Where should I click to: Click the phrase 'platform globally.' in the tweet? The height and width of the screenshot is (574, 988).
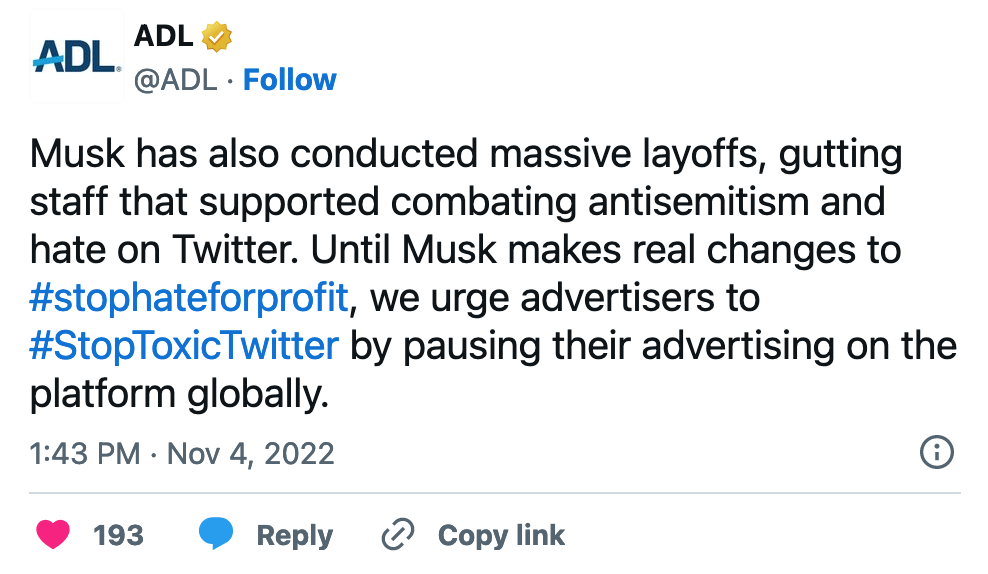179,395
